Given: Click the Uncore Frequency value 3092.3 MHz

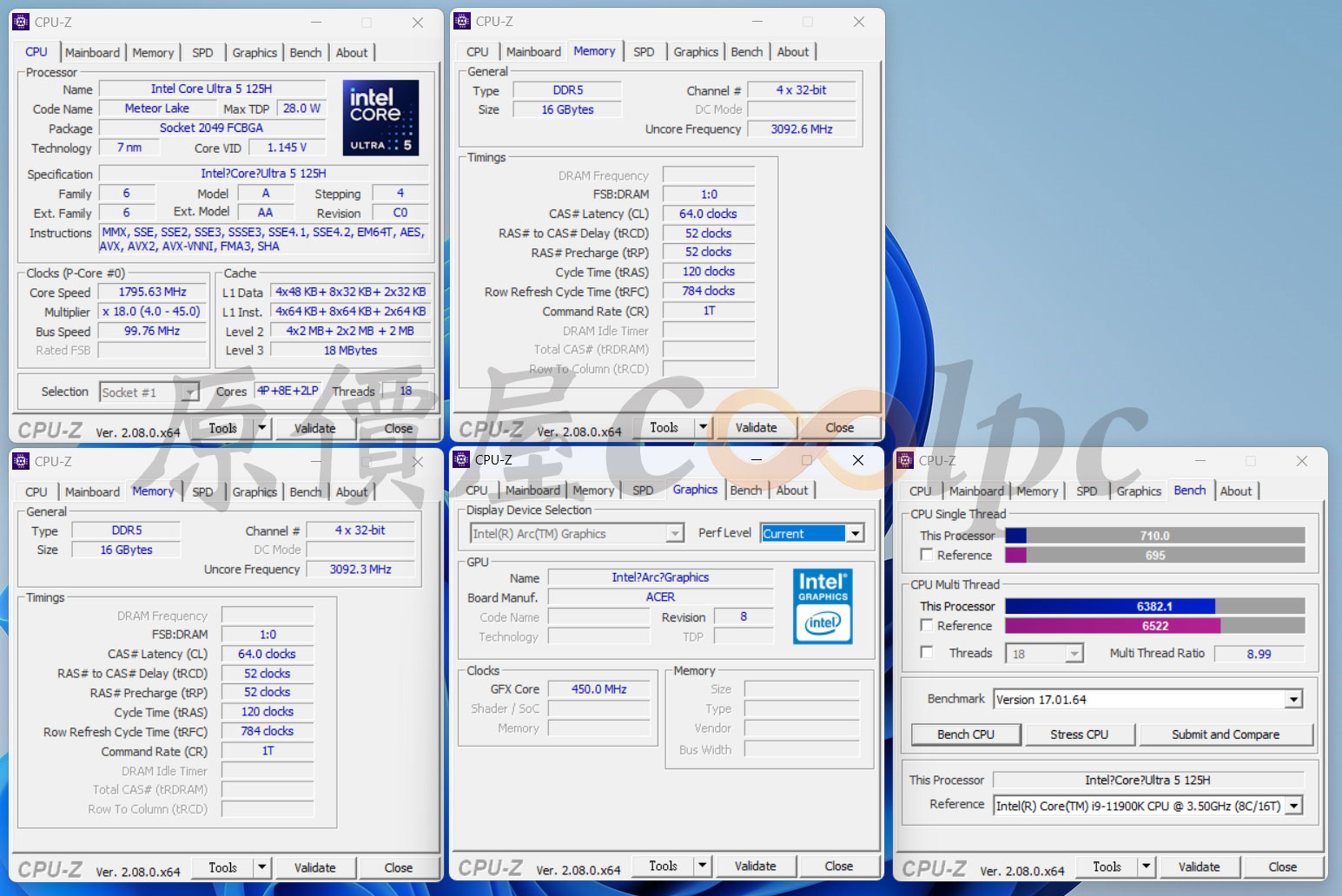Looking at the screenshot, I should 360,569.
